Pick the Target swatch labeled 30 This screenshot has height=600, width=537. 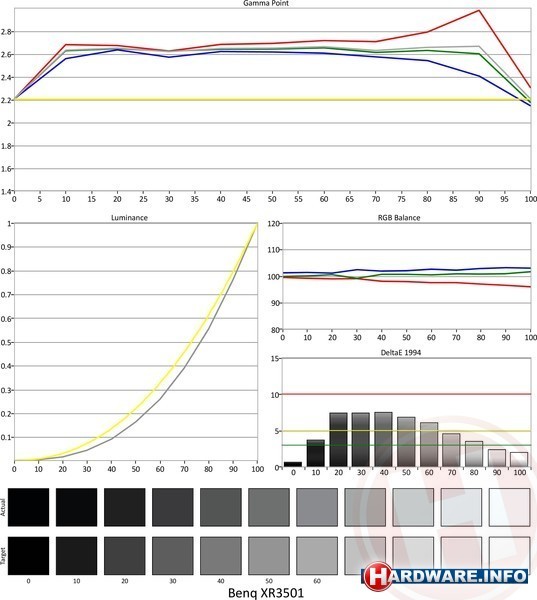coord(173,556)
